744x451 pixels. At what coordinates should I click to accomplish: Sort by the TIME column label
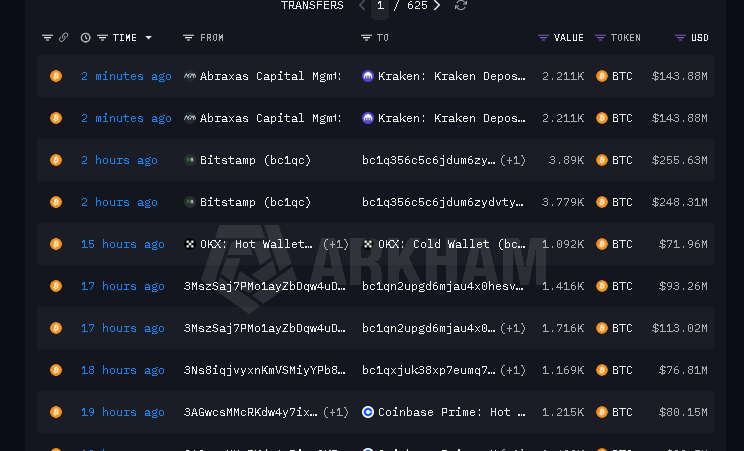pos(125,38)
